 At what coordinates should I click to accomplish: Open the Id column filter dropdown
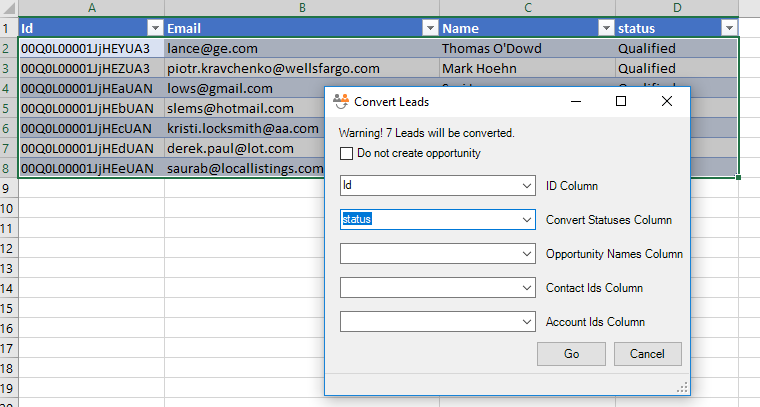pos(155,28)
